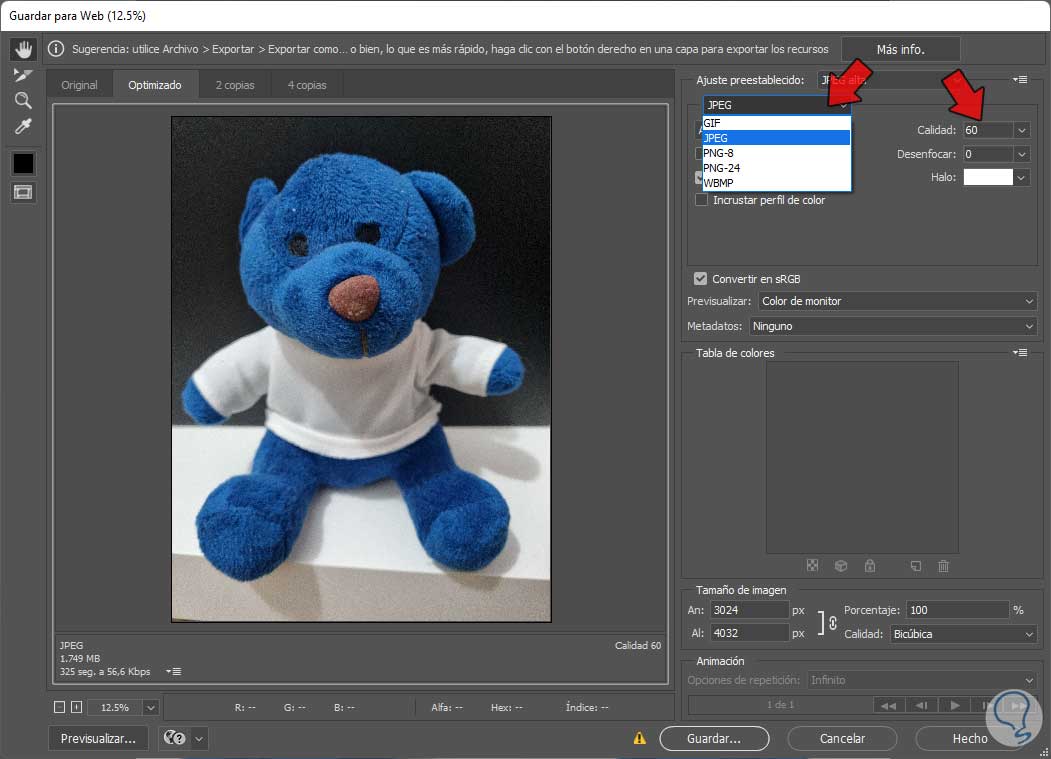Open the Opciones de repetición Infinito dropdown
1051x759 pixels.
(922, 680)
